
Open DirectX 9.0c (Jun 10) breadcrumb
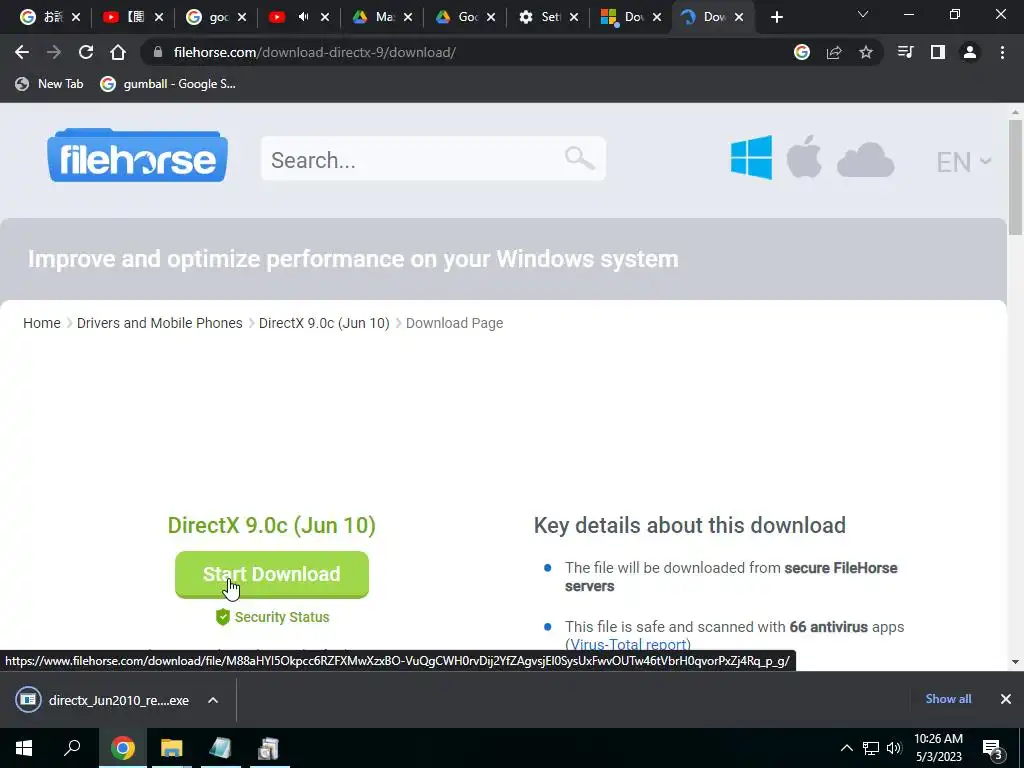click(324, 323)
